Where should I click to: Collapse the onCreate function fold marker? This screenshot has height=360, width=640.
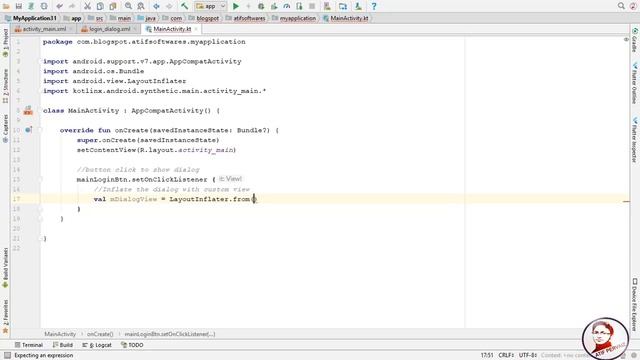click(x=40, y=130)
